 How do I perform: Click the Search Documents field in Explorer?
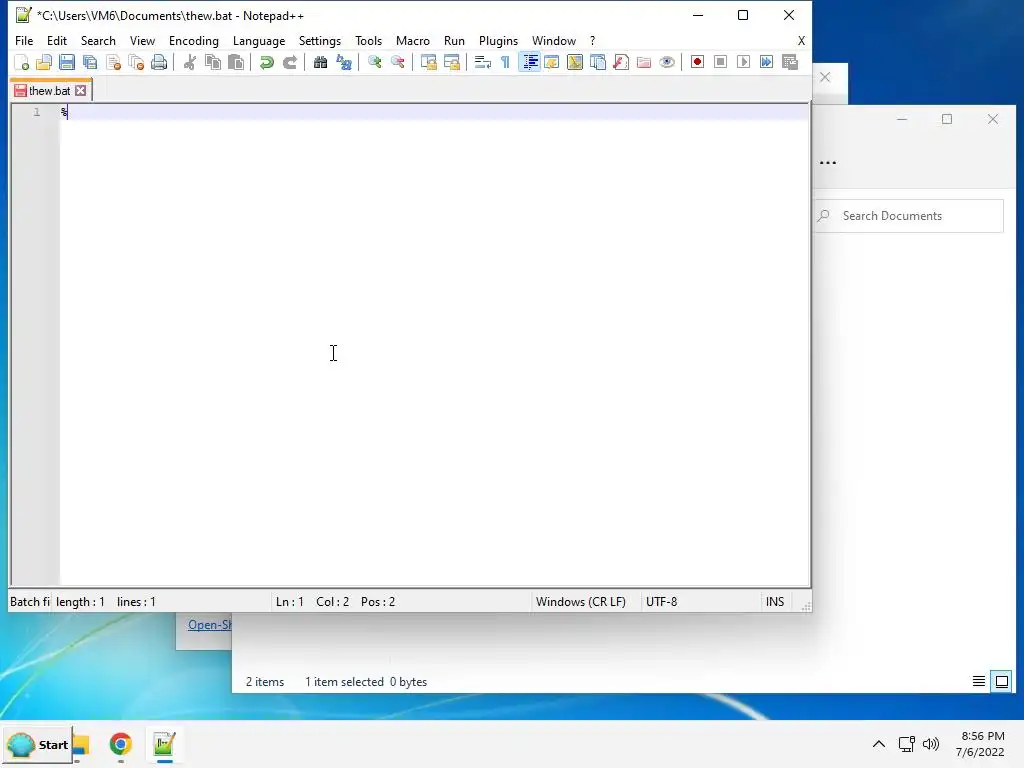click(909, 216)
